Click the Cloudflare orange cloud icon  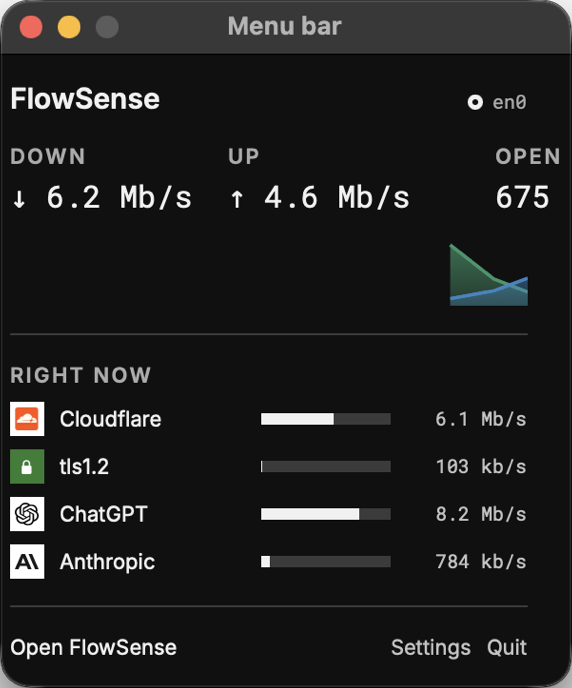[x=27, y=419]
